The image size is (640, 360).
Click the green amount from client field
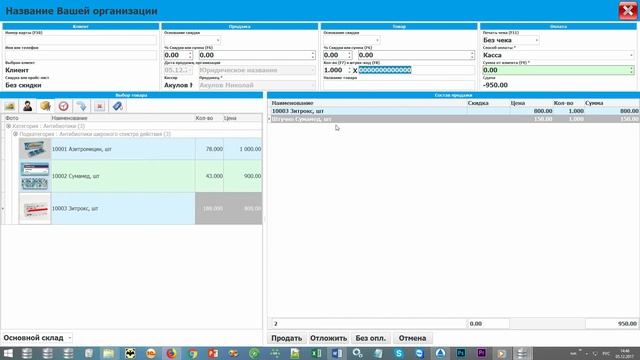[558, 70]
